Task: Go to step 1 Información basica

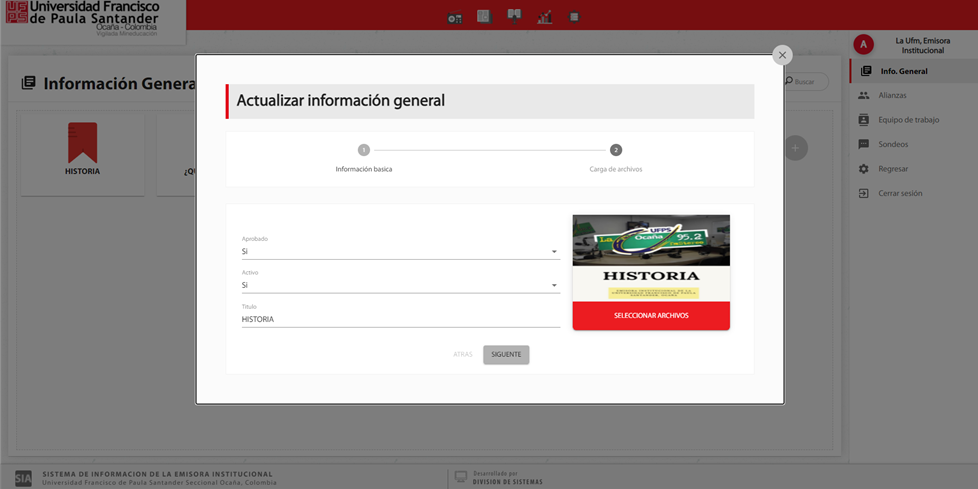Action: pyautogui.click(x=364, y=150)
